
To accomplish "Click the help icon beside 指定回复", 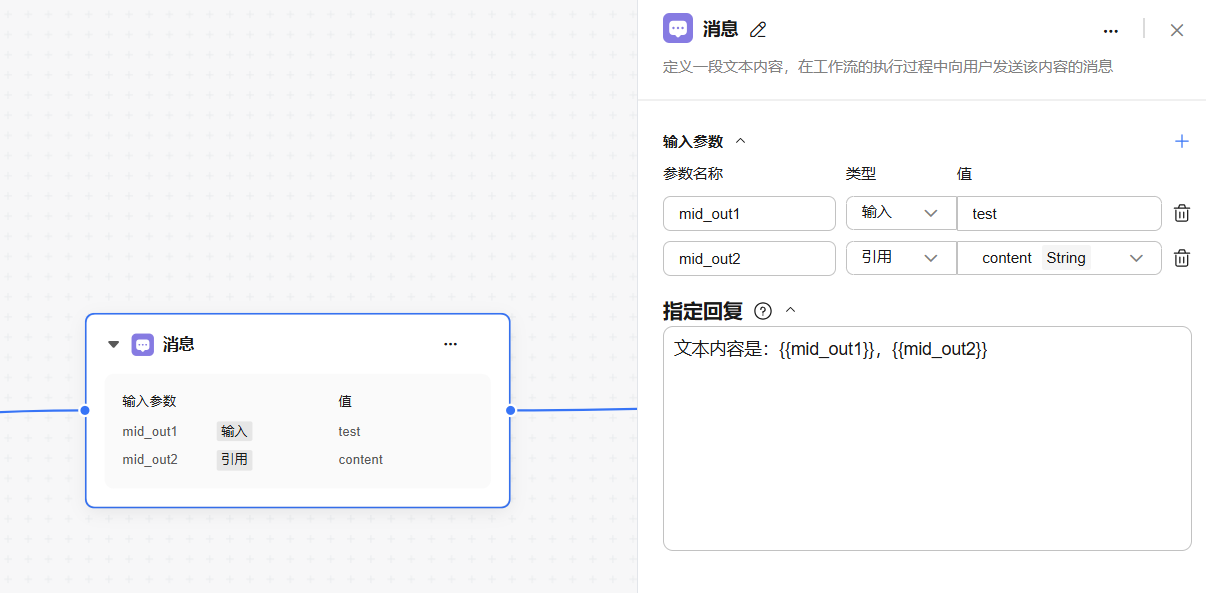I will click(x=763, y=311).
